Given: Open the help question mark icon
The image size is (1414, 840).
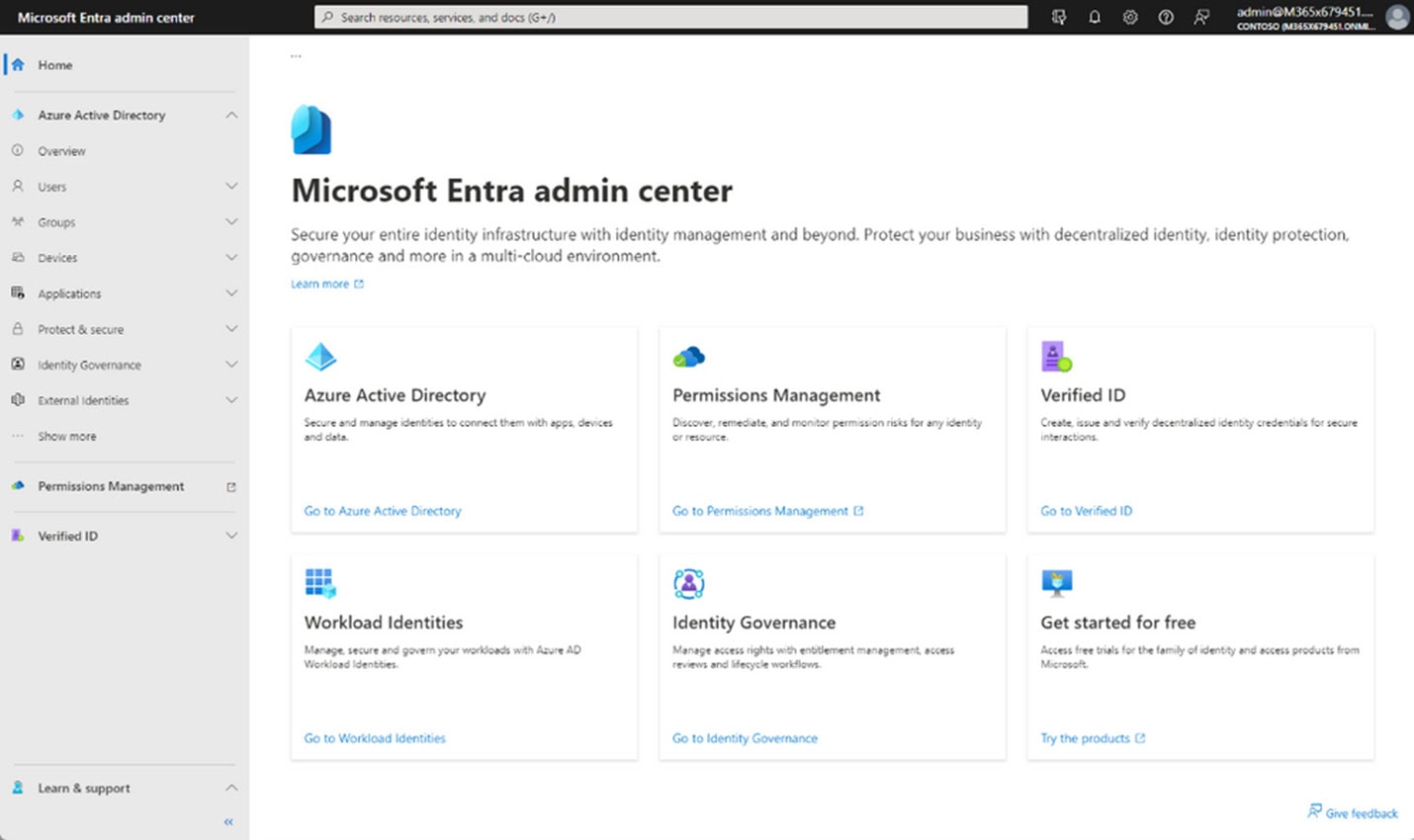Looking at the screenshot, I should (x=1166, y=17).
